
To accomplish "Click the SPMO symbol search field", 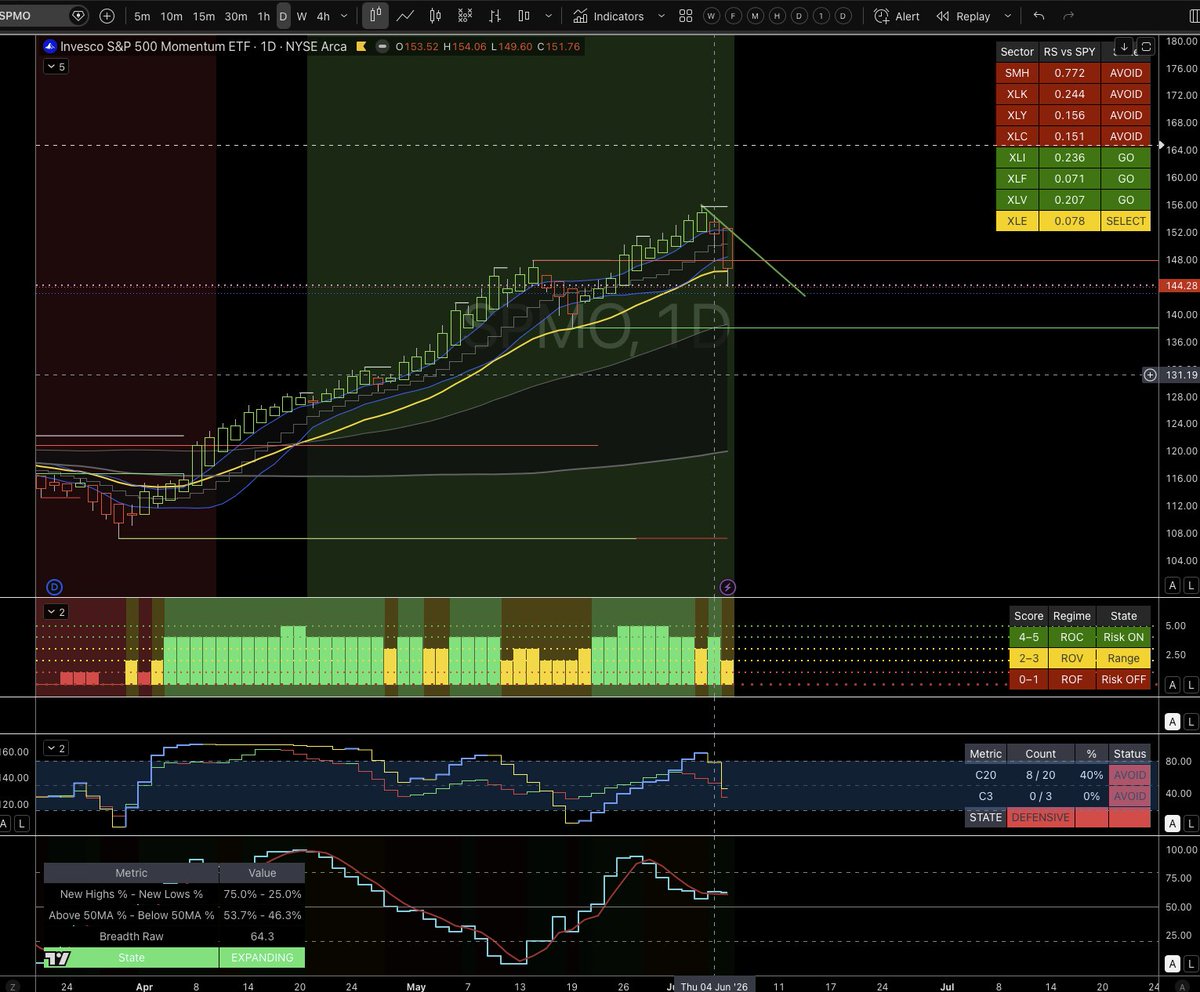I will [44, 16].
